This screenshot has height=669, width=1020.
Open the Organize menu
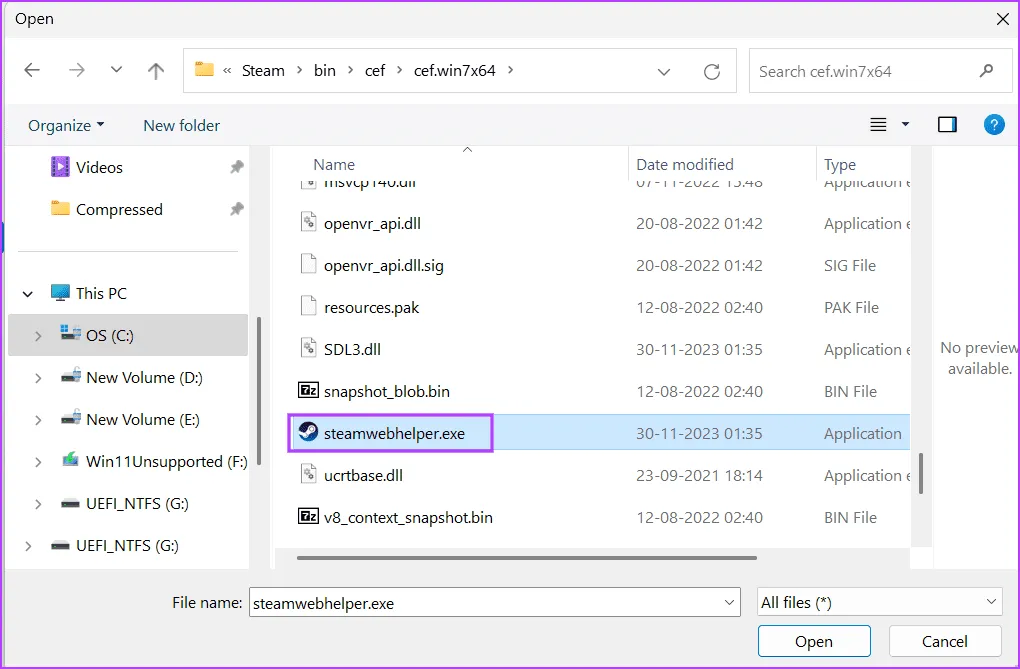point(66,125)
